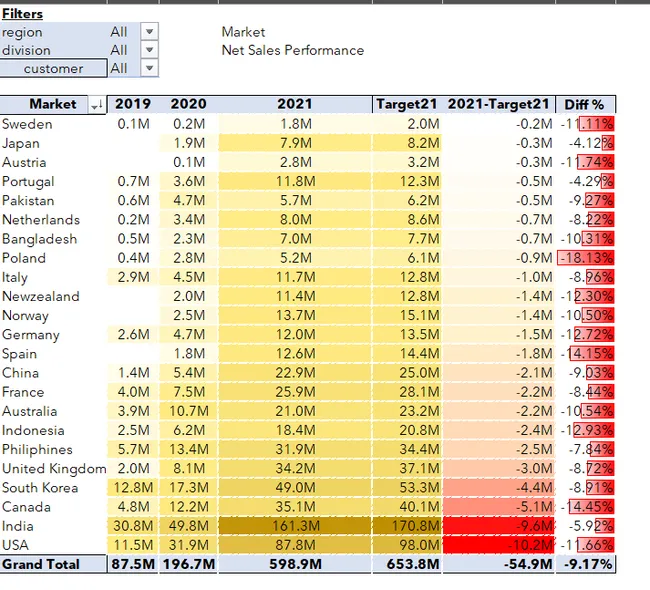The image size is (650, 590).
Task: Click the Grand Total row label
Action: point(41,564)
